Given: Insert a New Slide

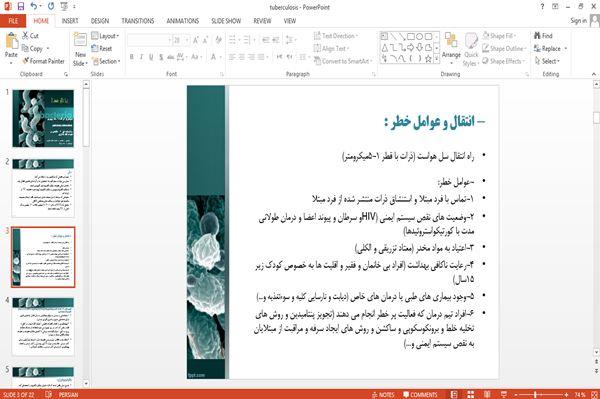Looking at the screenshot, I should tap(80, 50).
